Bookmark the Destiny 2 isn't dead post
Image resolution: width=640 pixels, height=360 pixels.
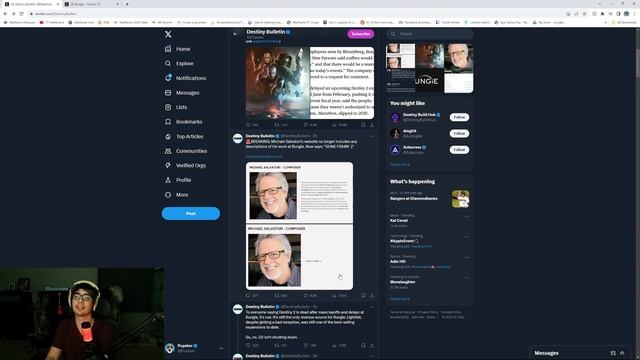pos(363,345)
